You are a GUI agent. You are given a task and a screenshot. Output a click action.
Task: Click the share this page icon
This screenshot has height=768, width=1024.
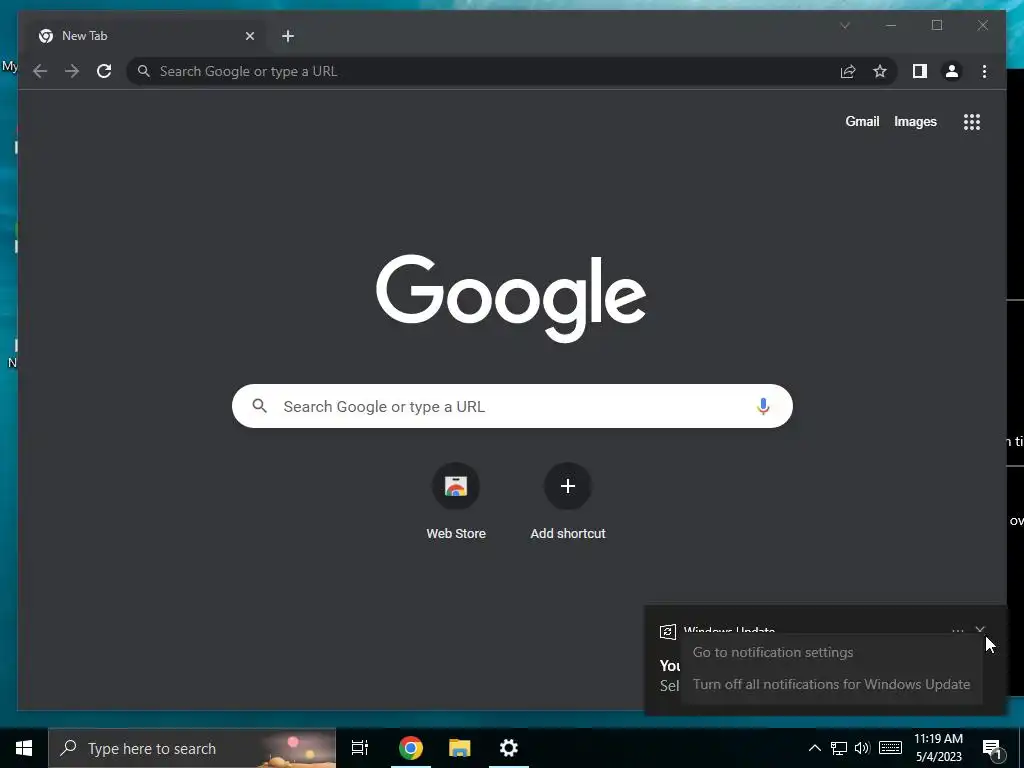848,71
